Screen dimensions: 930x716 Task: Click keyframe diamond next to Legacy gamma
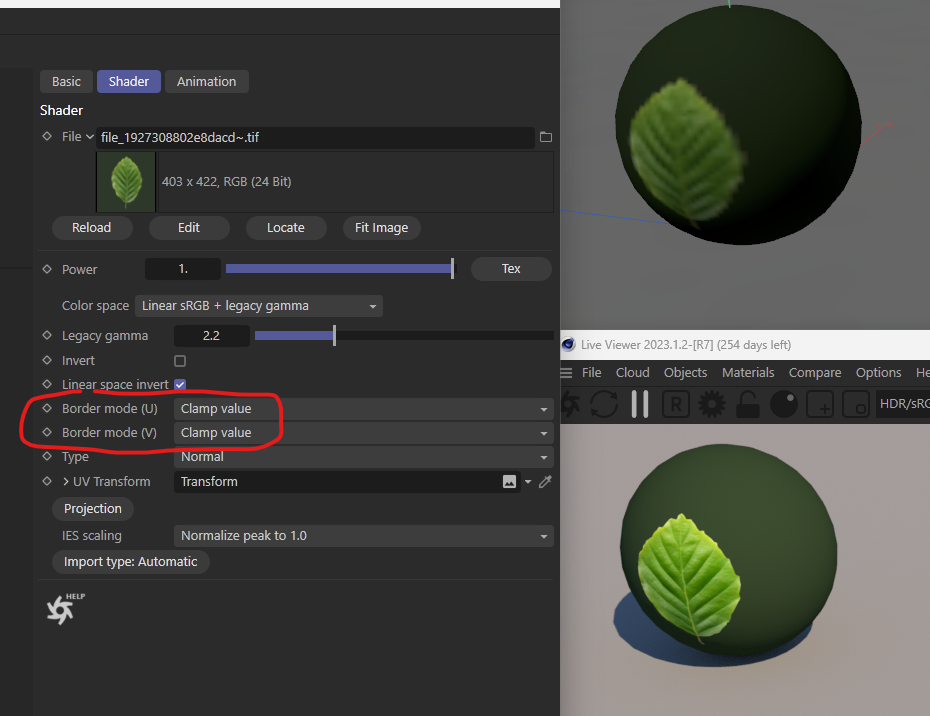(47, 335)
